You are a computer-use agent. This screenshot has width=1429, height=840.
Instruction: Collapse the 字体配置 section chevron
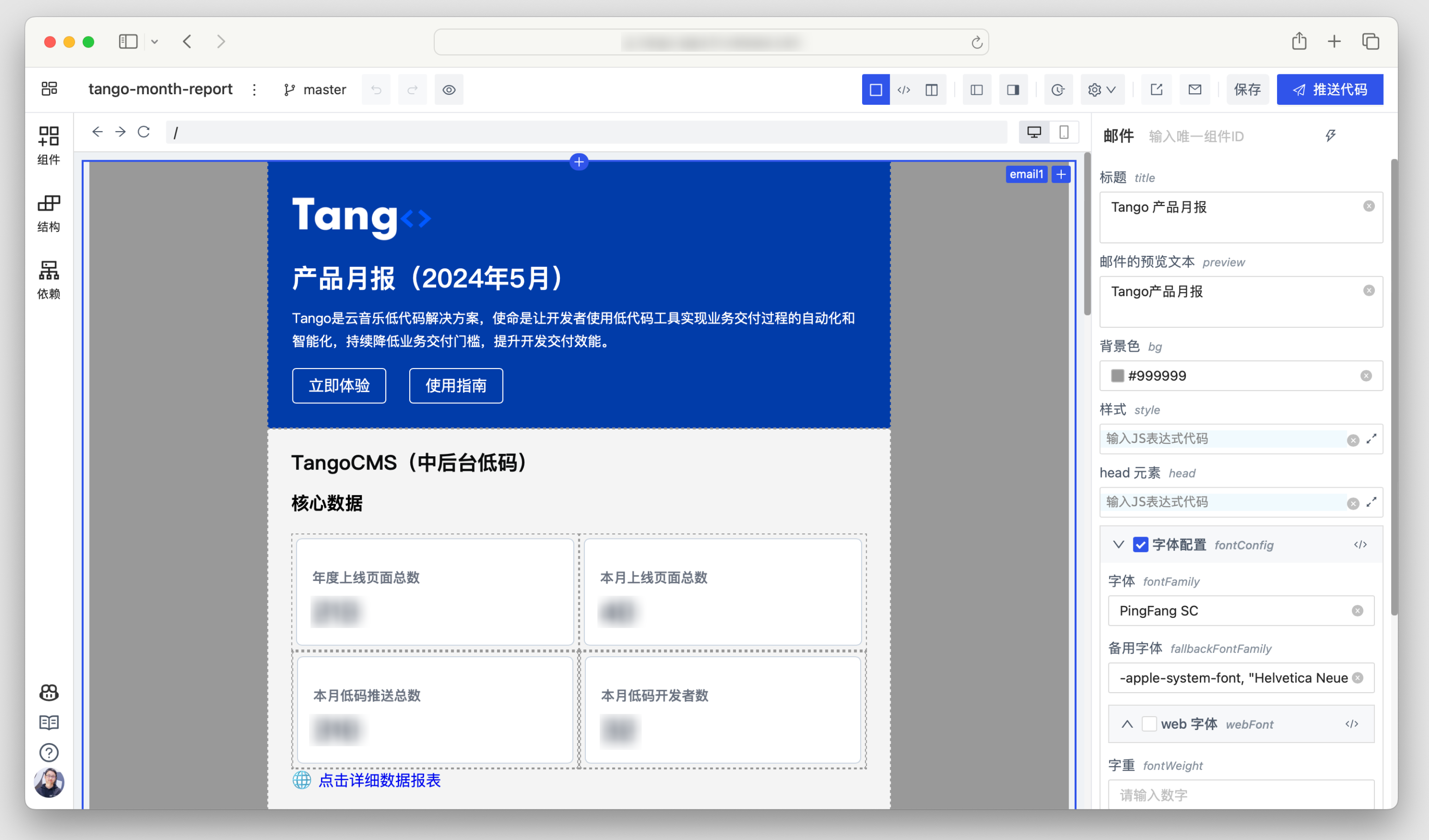(x=1118, y=545)
